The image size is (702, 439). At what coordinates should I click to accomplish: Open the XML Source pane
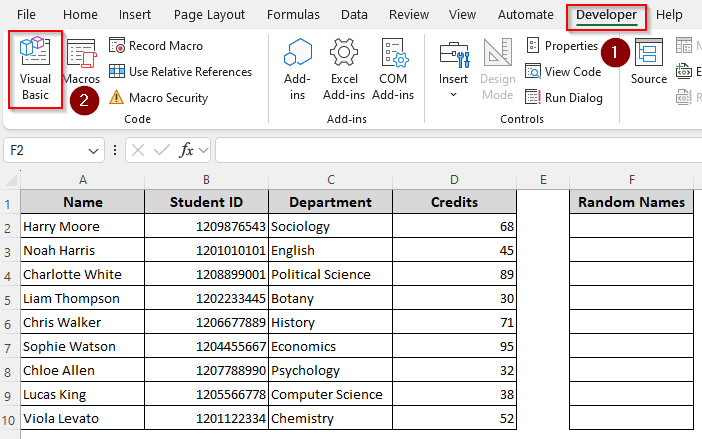649,62
